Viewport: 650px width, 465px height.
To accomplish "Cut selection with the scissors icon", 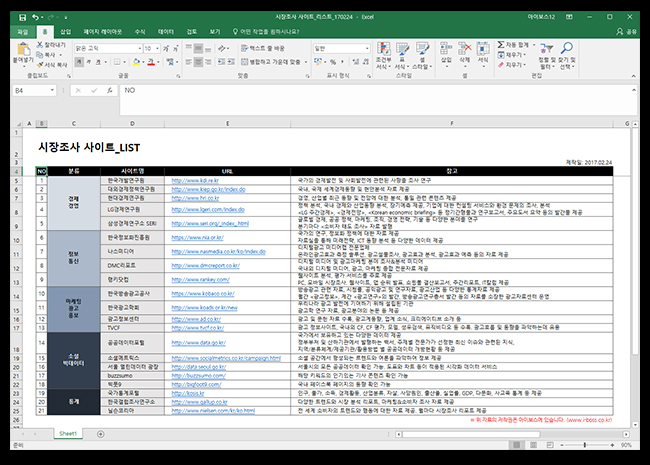I will click(x=40, y=44).
